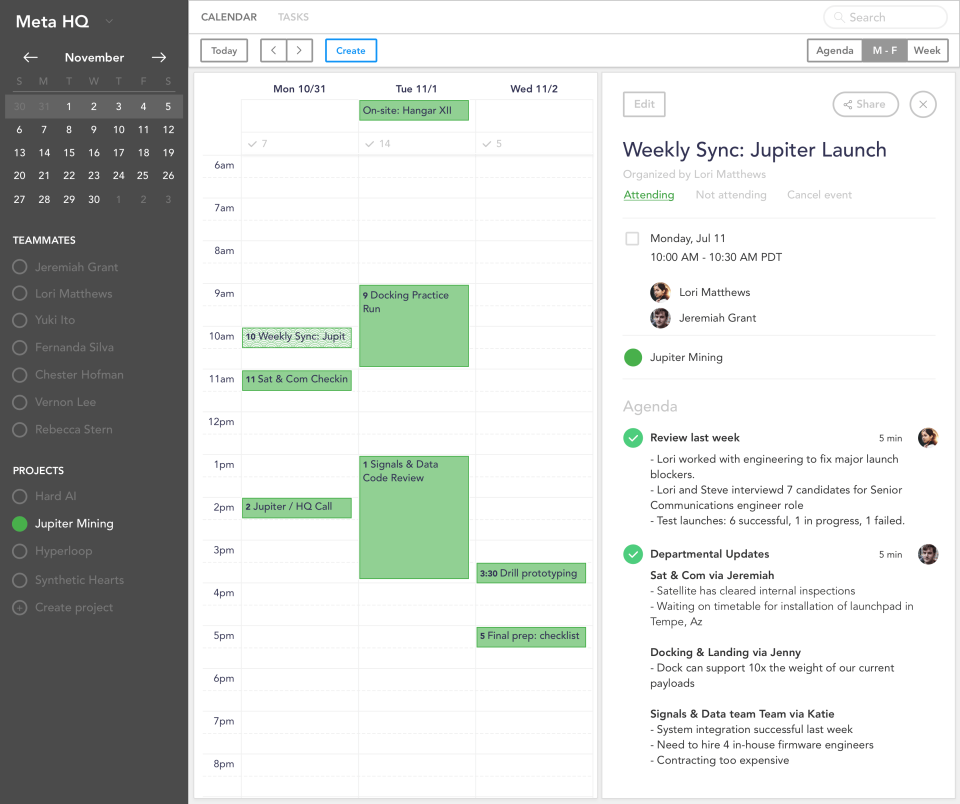Image resolution: width=960 pixels, height=804 pixels.
Task: Check the Monday, Jul 11 checkbox
Action: click(632, 238)
